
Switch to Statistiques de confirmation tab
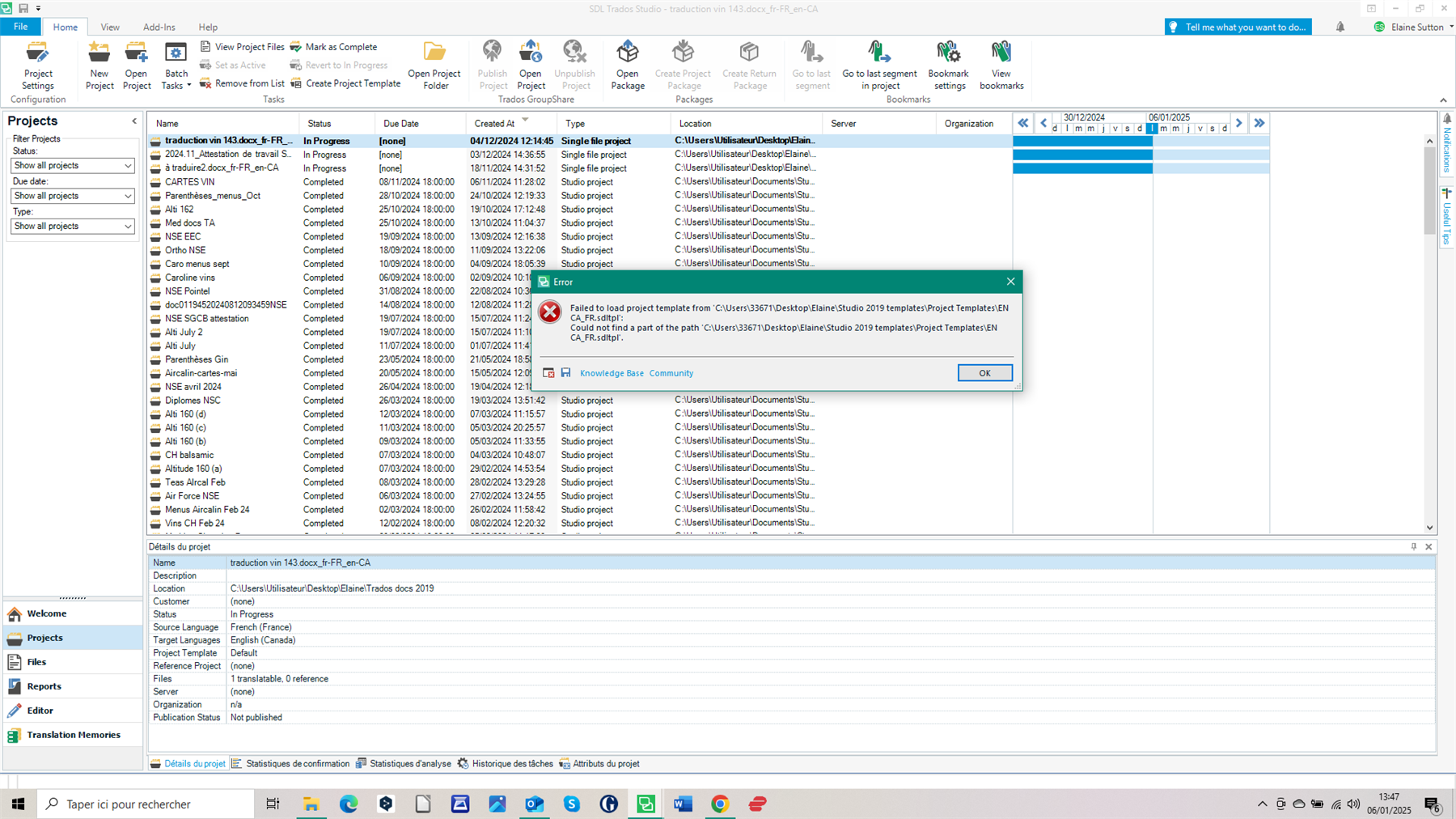290,764
